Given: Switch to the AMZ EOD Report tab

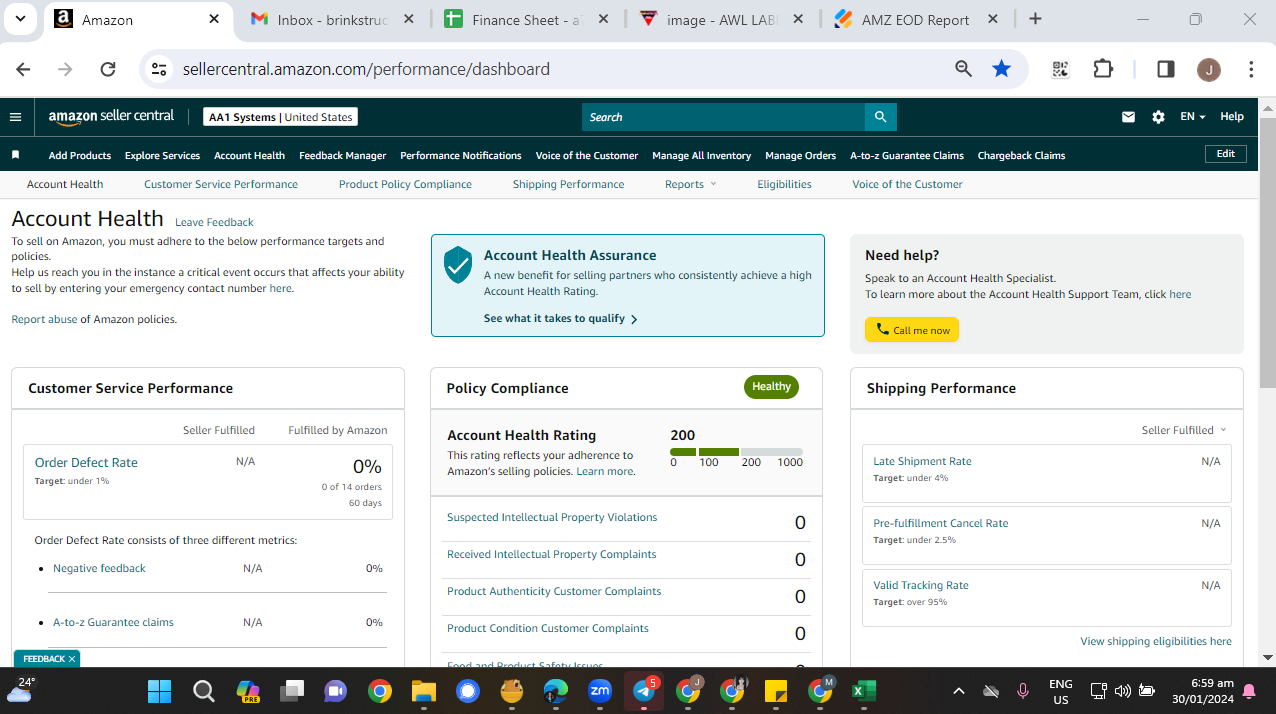Looking at the screenshot, I should (x=915, y=19).
